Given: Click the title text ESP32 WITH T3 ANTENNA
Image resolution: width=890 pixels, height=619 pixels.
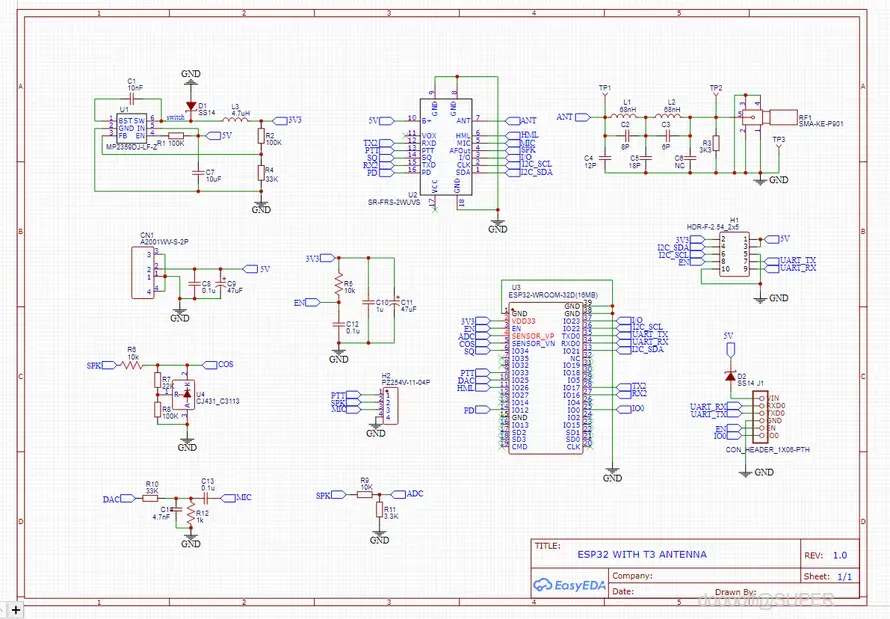Looking at the screenshot, I should [x=642, y=554].
